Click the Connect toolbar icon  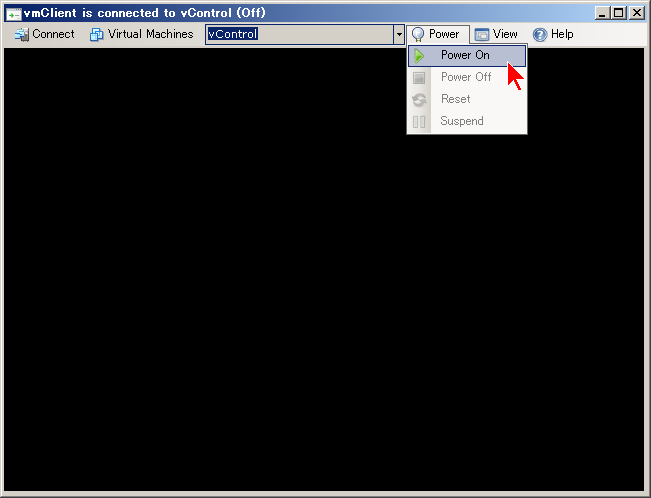coord(21,34)
